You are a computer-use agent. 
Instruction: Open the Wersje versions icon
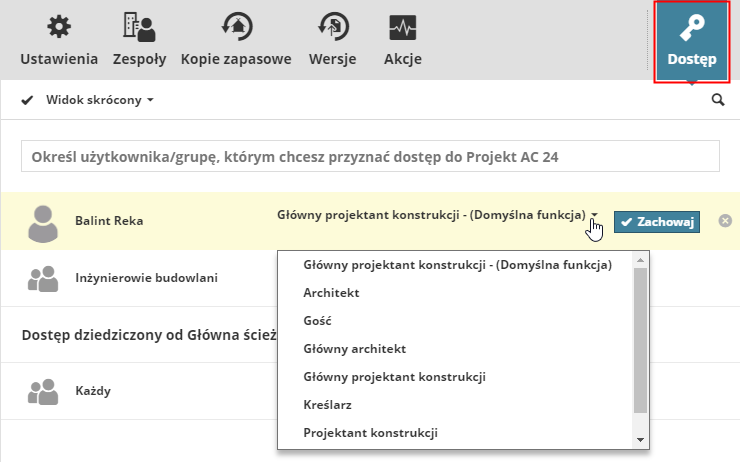pyautogui.click(x=333, y=26)
